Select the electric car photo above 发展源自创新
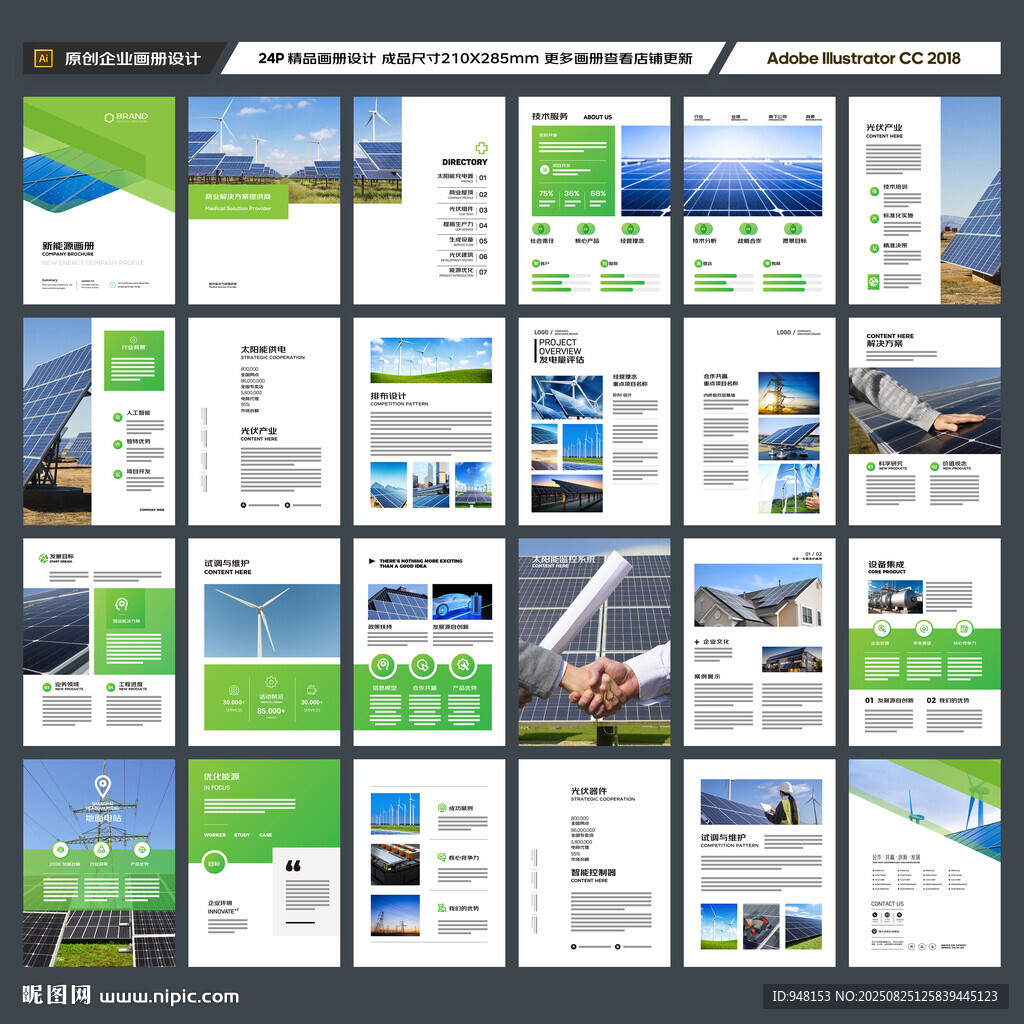 point(462,601)
